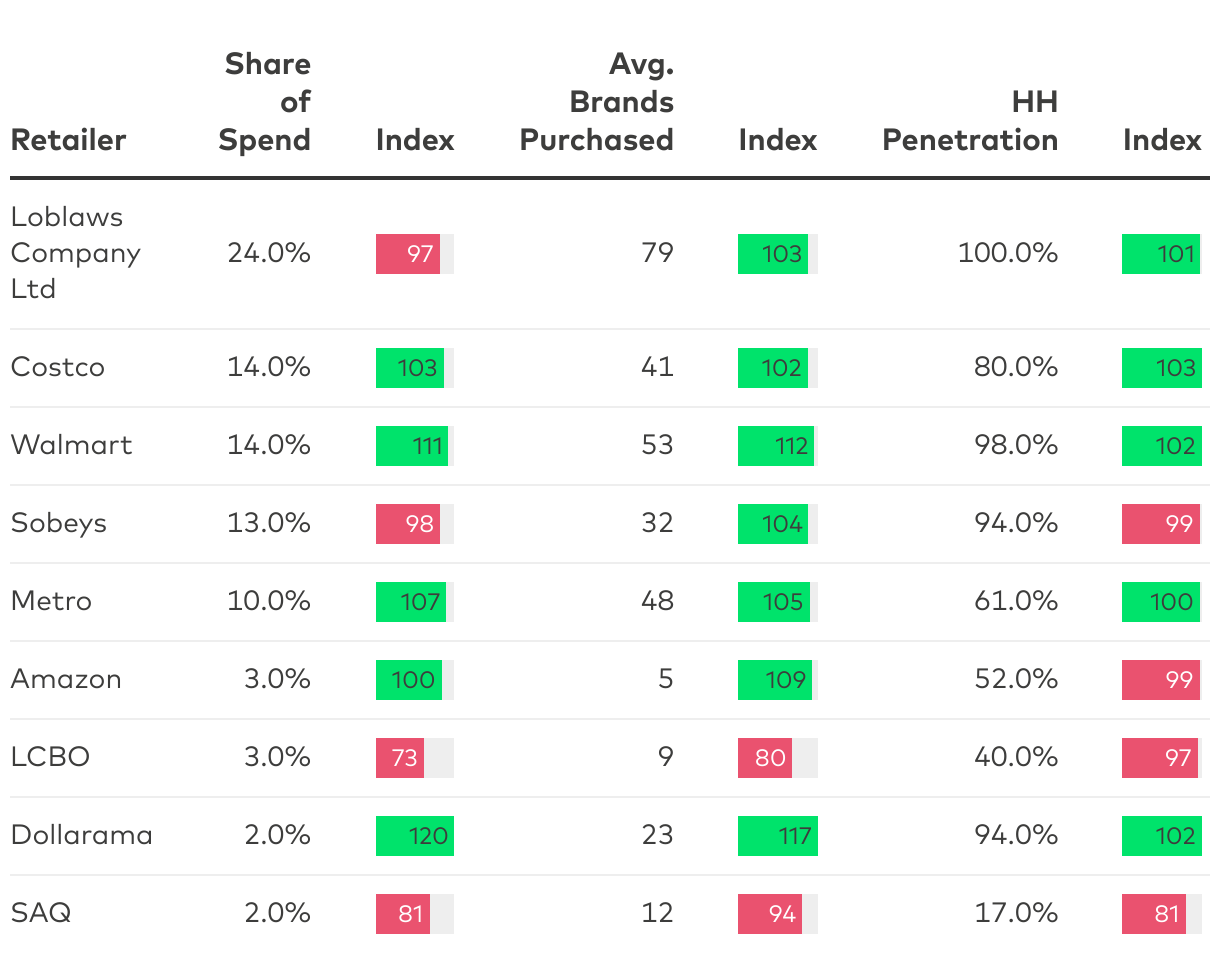
Task: Click the Loblaws Company Ltd retailer name
Action: (75, 253)
